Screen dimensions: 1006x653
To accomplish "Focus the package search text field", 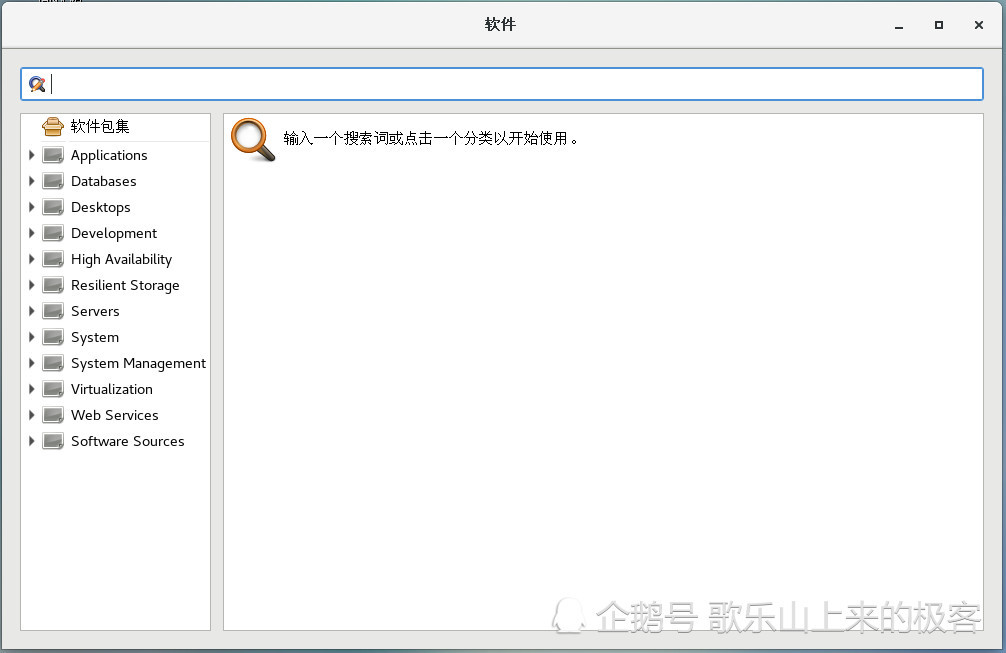I will point(502,84).
